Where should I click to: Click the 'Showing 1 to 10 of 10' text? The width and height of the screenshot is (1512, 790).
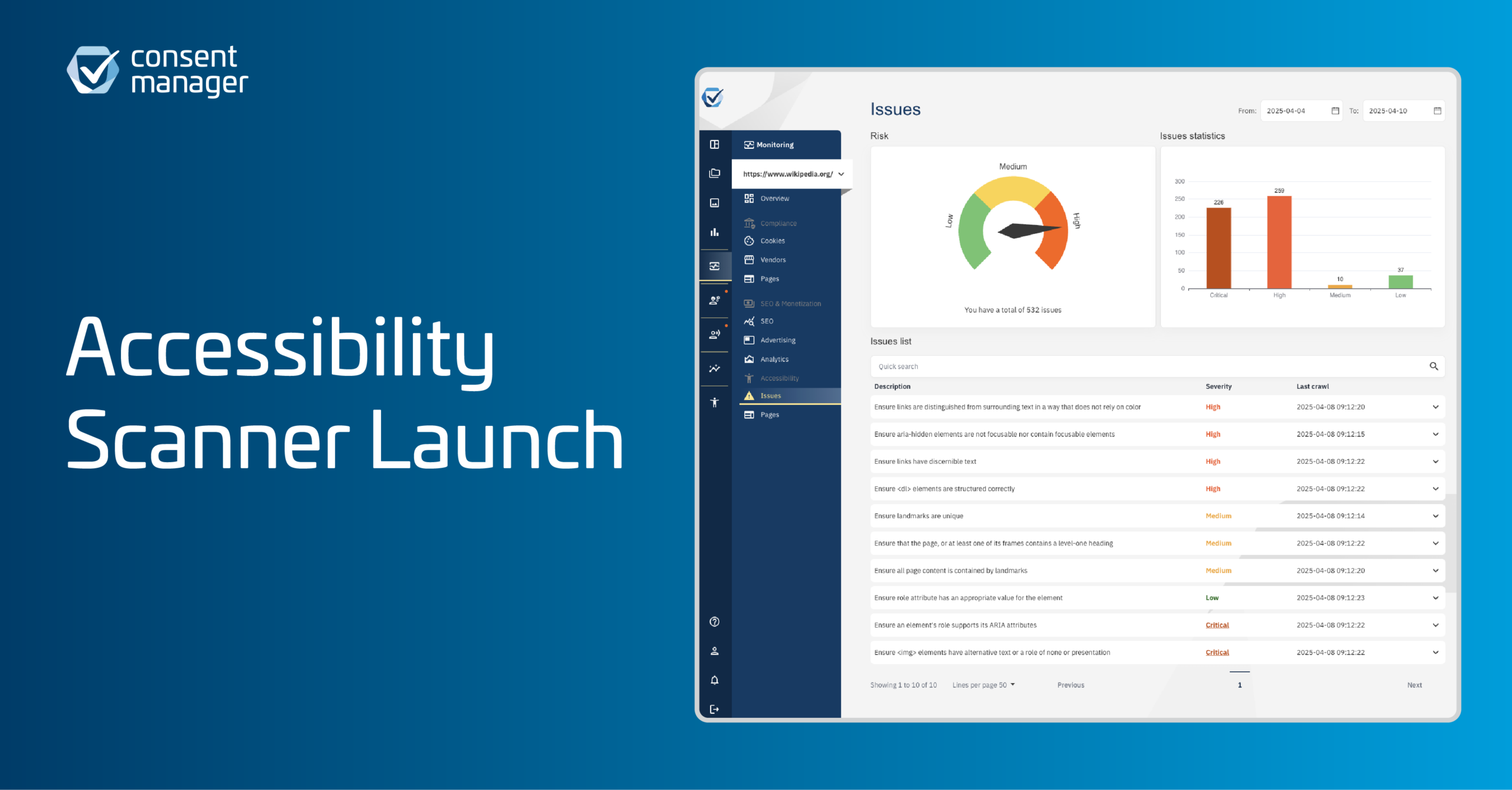coord(903,685)
